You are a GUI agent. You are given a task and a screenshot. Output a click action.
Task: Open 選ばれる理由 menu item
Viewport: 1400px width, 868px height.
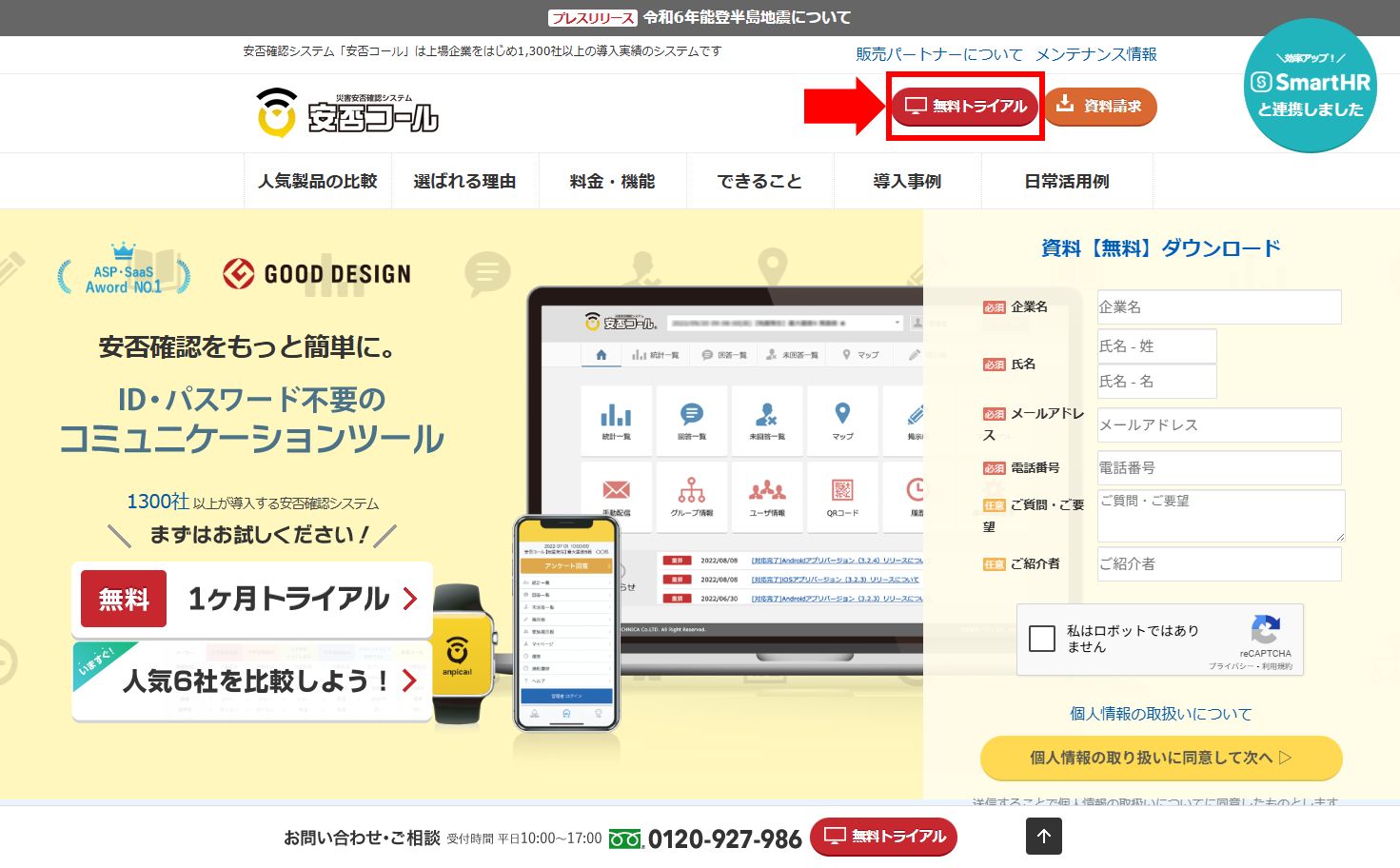(464, 181)
